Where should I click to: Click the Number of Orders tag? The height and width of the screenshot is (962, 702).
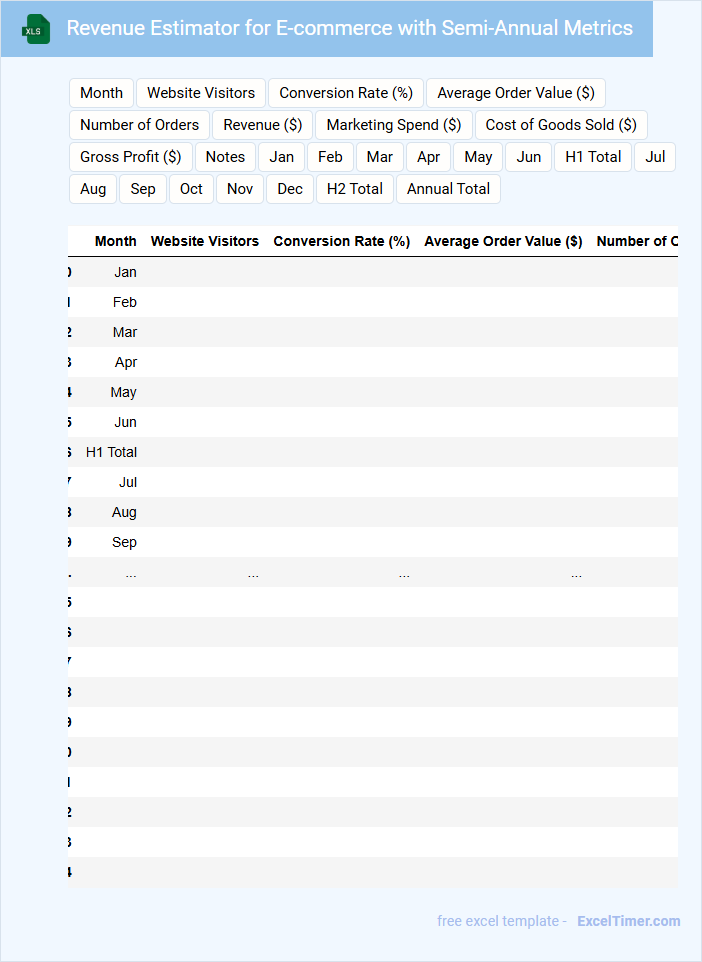pos(139,125)
